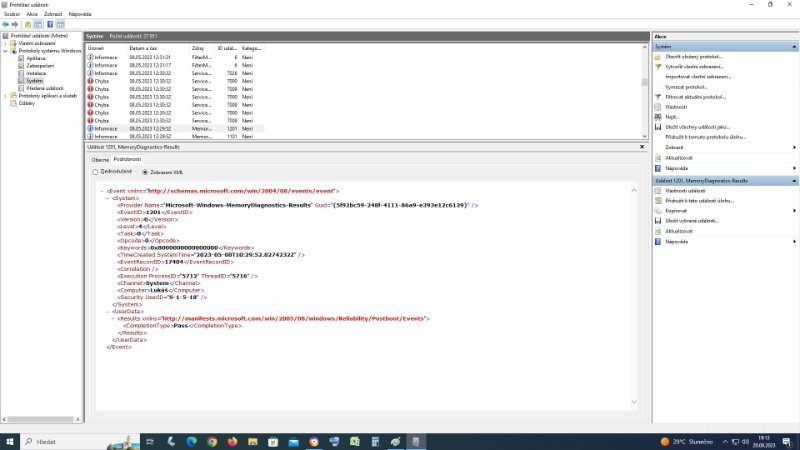
Task: Open saved log via Otevřít uložený protokol
Action: (x=693, y=57)
